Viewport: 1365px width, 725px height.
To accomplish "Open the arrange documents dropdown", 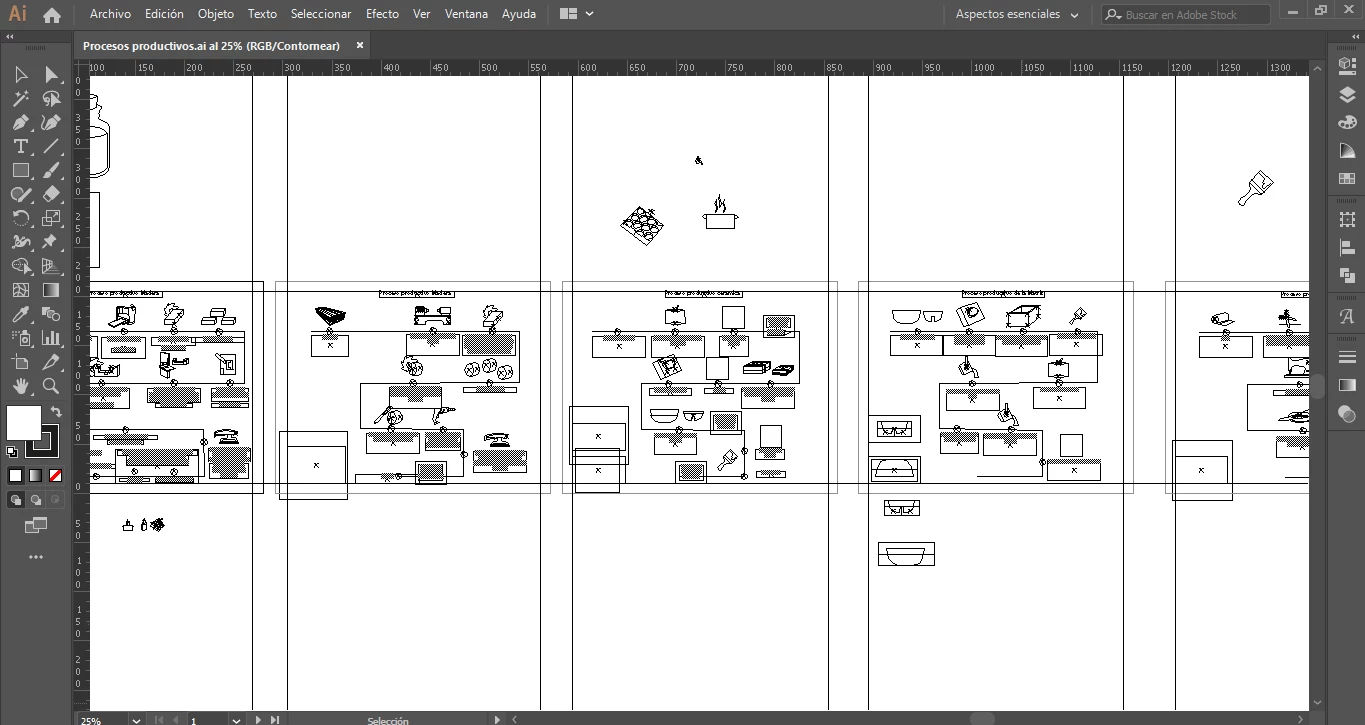I will [577, 14].
